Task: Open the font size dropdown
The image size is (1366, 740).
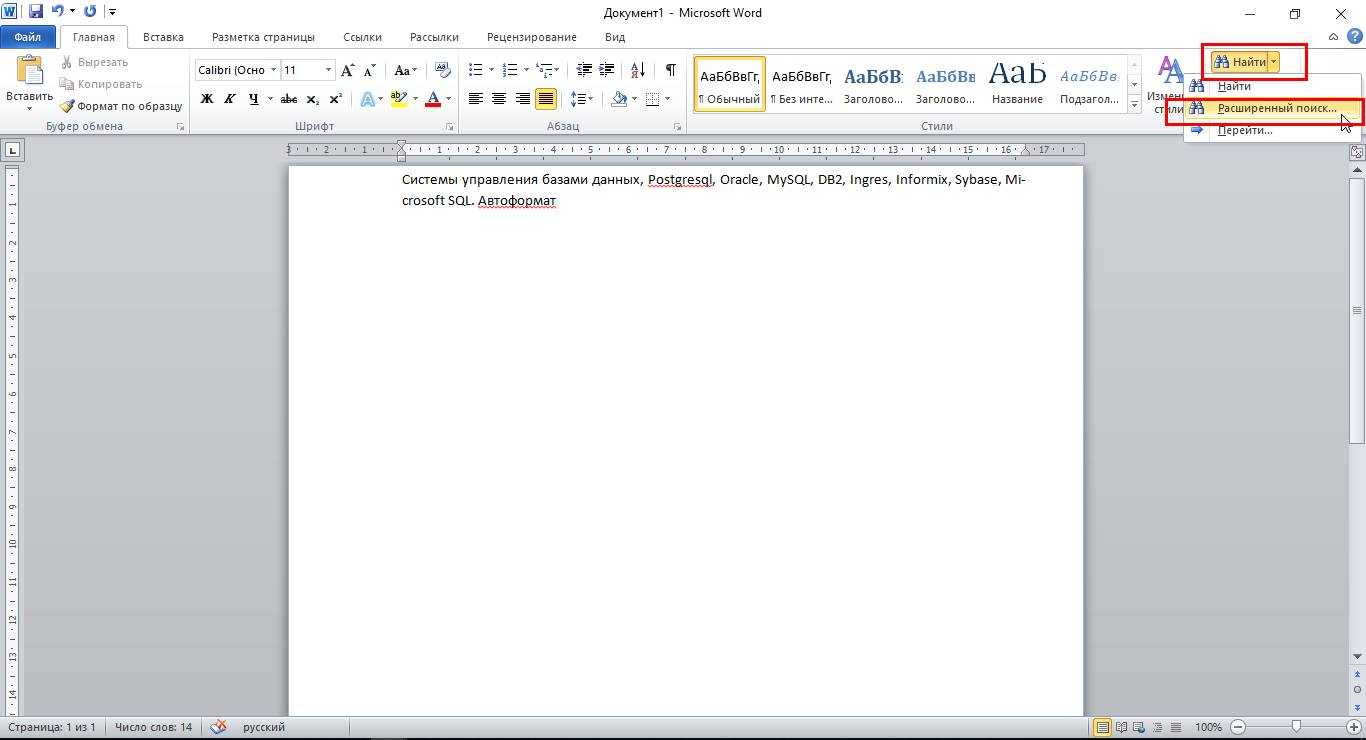Action: click(x=328, y=70)
